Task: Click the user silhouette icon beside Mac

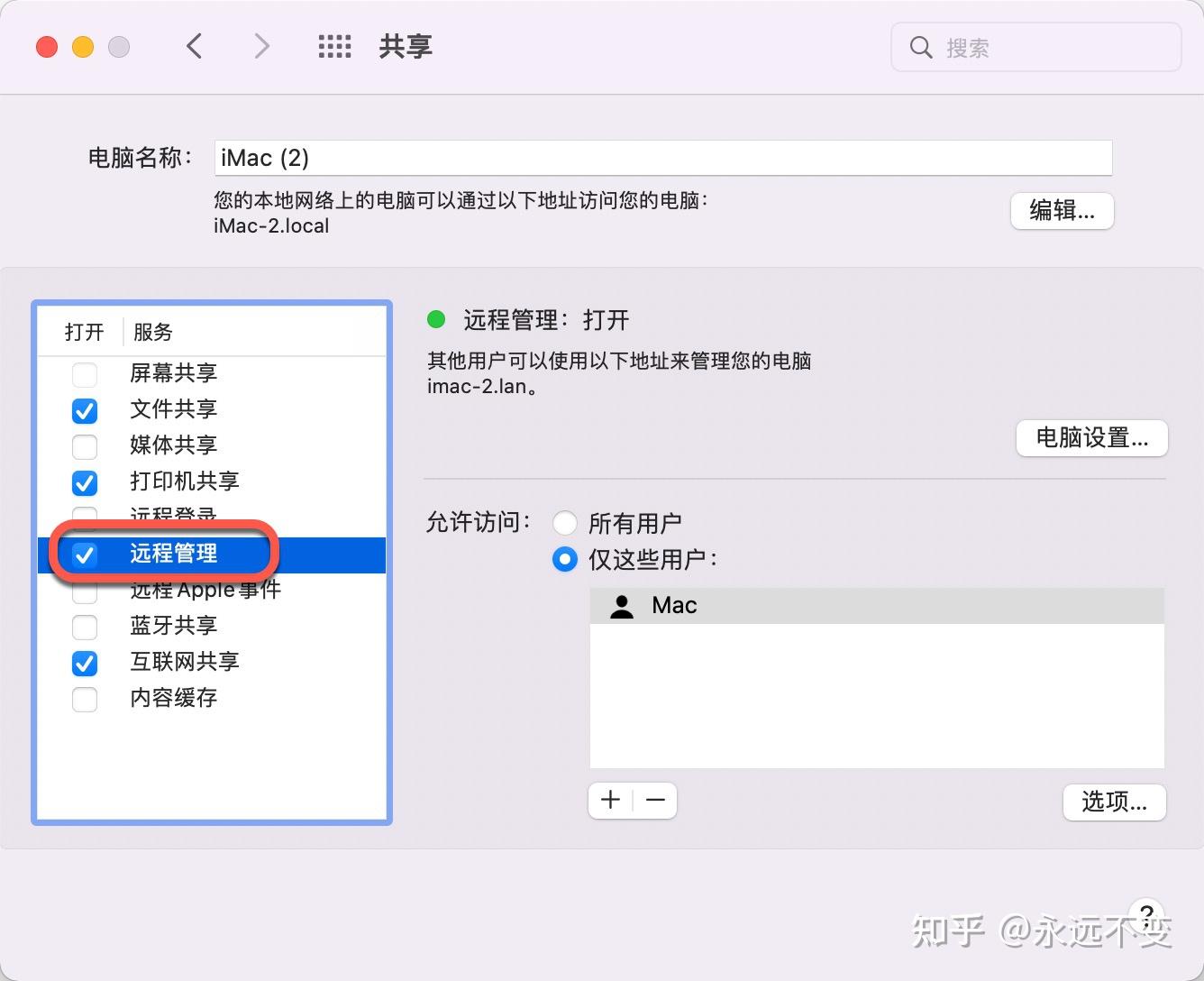Action: click(x=623, y=605)
